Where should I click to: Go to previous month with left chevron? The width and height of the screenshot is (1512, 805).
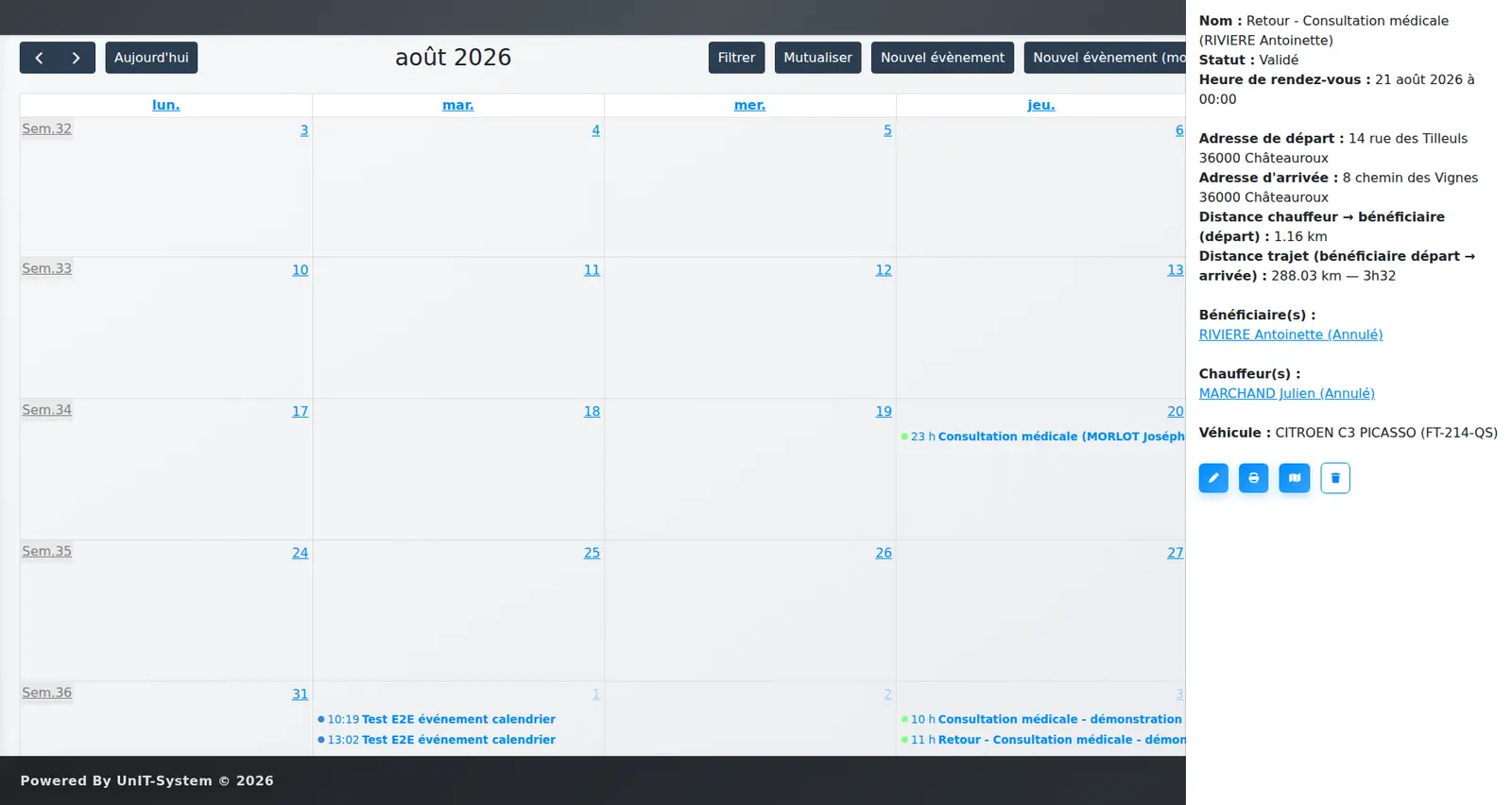[39, 58]
